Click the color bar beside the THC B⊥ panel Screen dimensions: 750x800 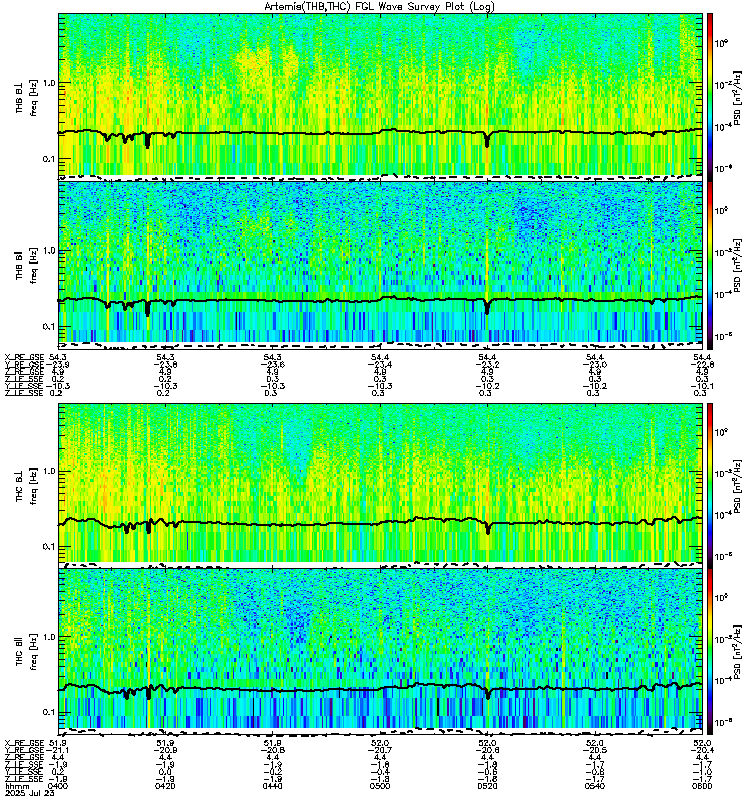710,485
